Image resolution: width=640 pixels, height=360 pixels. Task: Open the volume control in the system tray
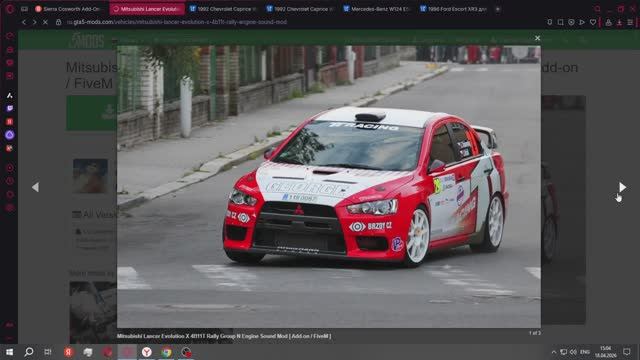pos(573,352)
